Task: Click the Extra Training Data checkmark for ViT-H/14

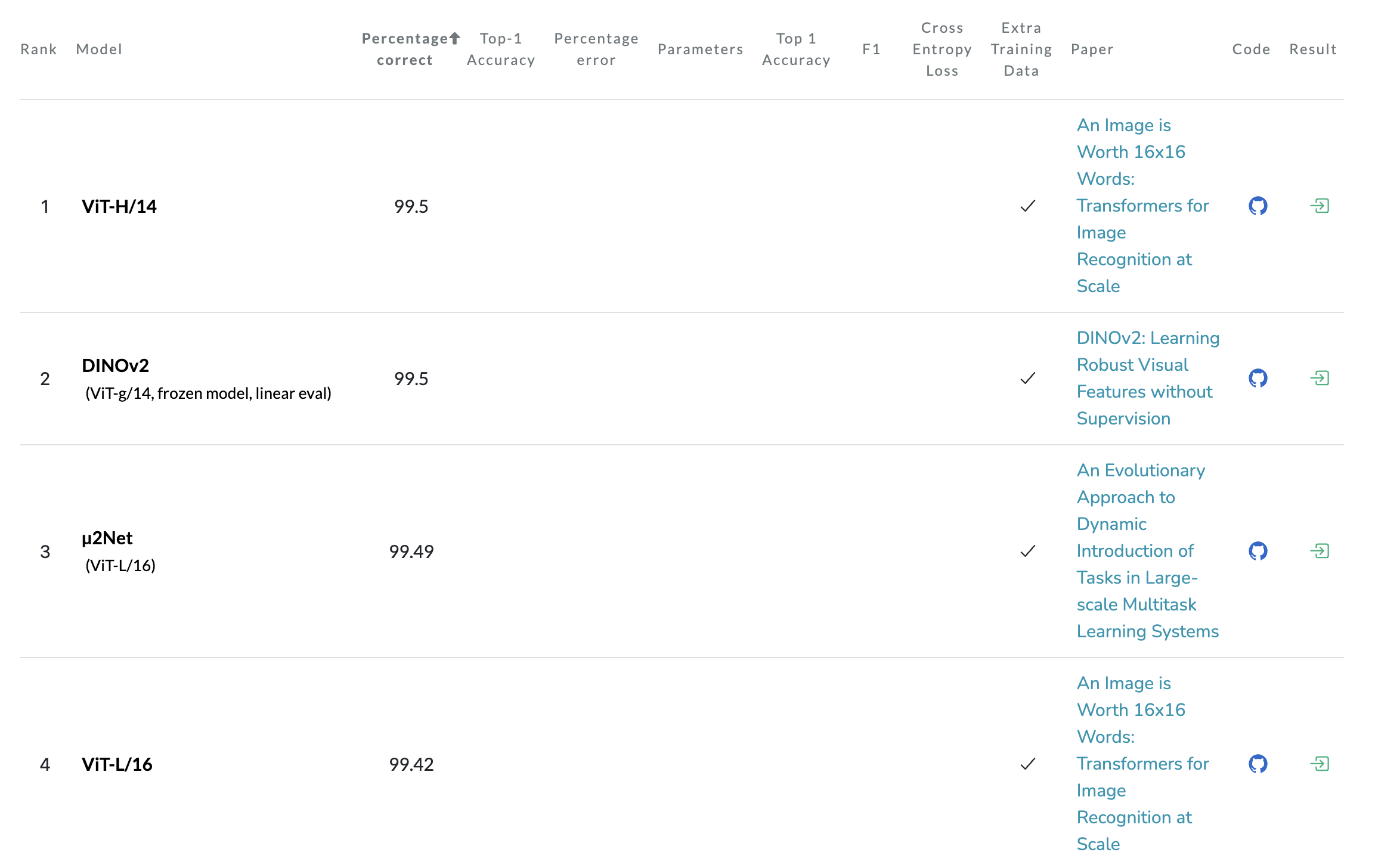Action: [1027, 206]
